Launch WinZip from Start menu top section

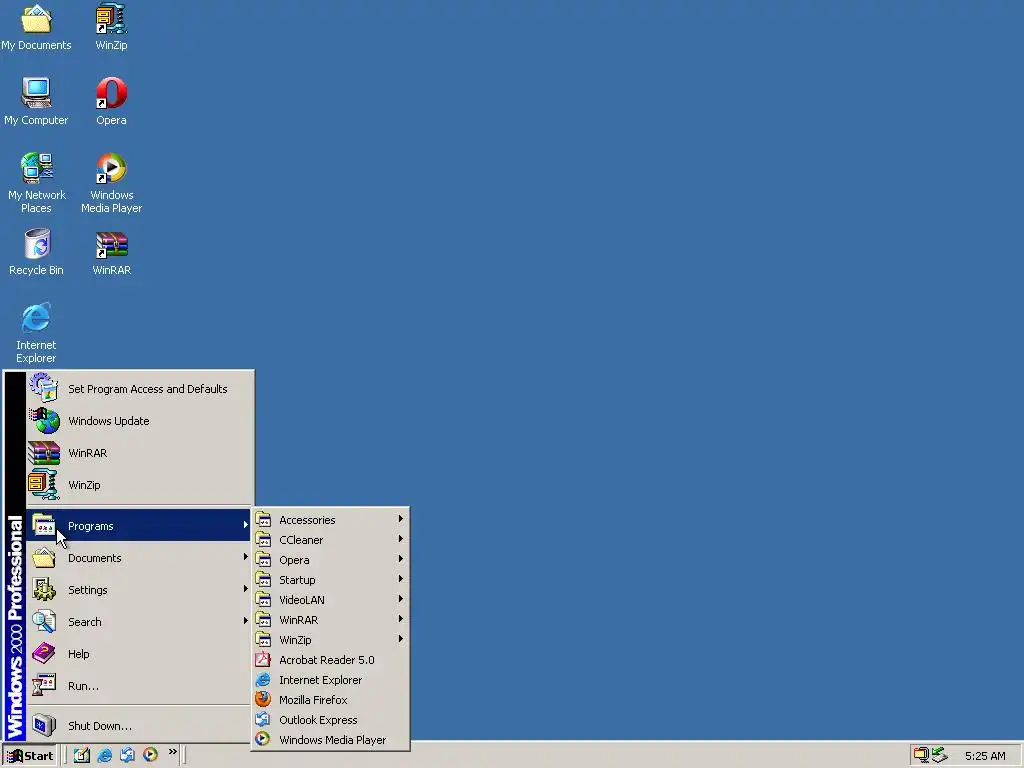(138, 485)
